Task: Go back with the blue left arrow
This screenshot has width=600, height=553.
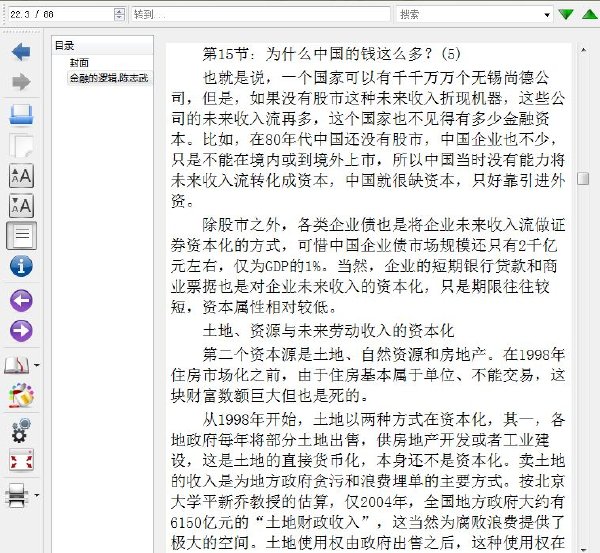Action: (x=21, y=52)
